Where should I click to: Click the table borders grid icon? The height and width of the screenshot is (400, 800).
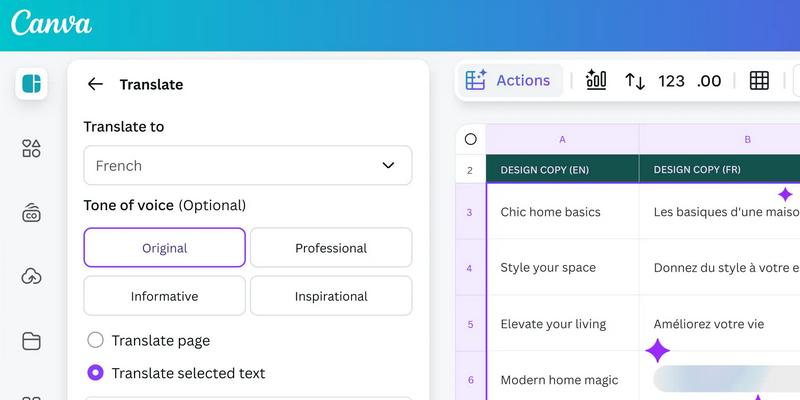(759, 81)
